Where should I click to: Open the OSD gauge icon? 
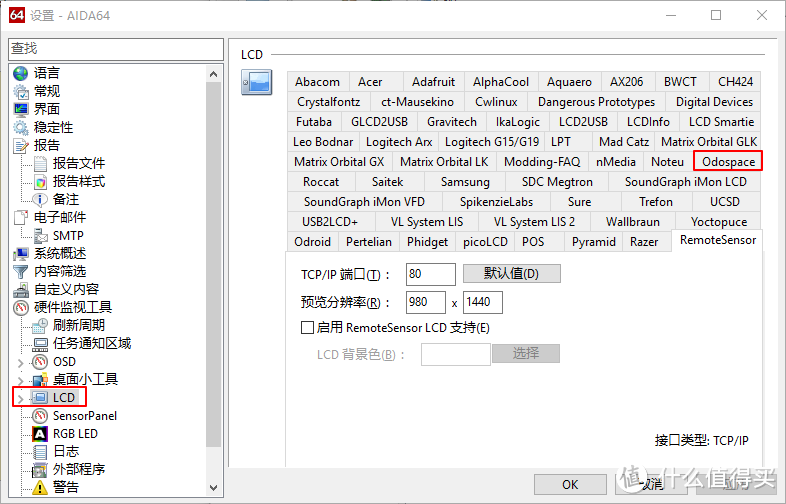click(40, 362)
